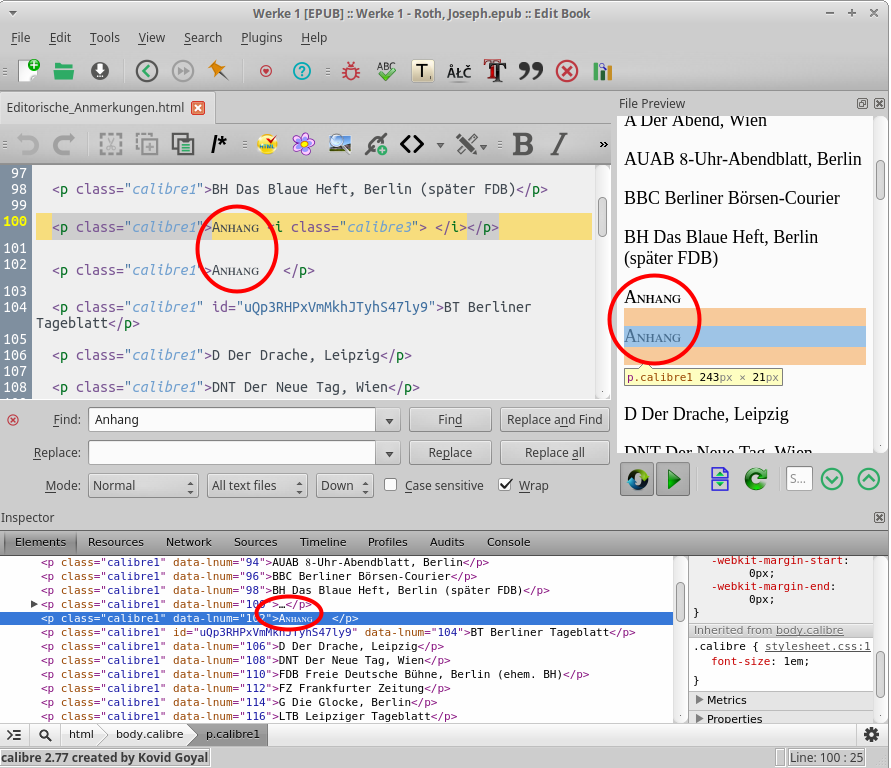Uncheck the Wrap checkbox
Viewport: 891px width, 768px height.
(x=506, y=486)
